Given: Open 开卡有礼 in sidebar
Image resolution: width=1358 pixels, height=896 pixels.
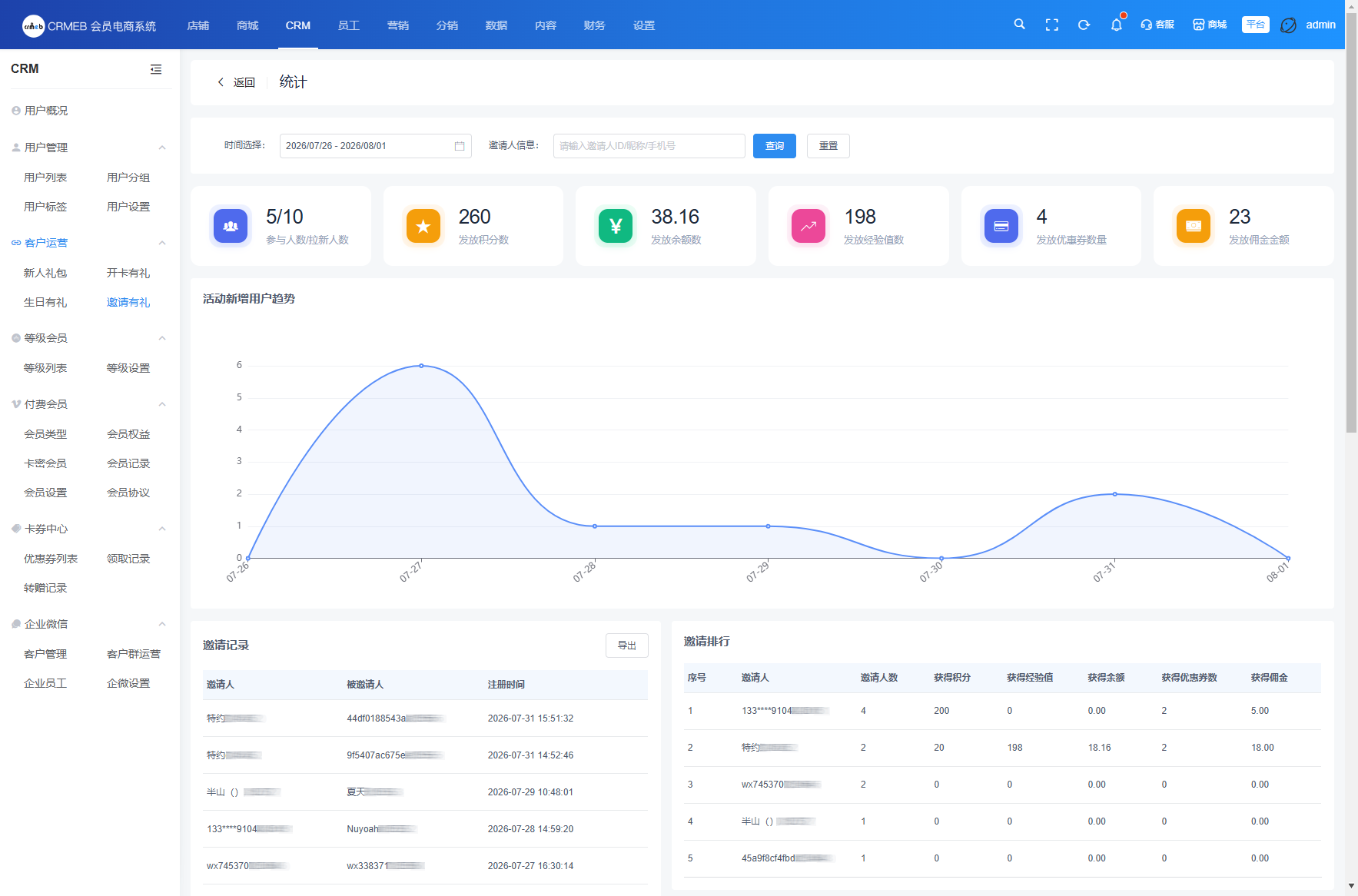Looking at the screenshot, I should point(128,273).
